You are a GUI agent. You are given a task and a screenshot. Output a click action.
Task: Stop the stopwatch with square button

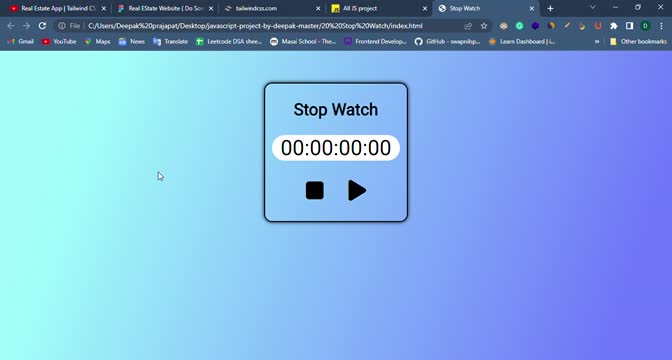pyautogui.click(x=315, y=190)
